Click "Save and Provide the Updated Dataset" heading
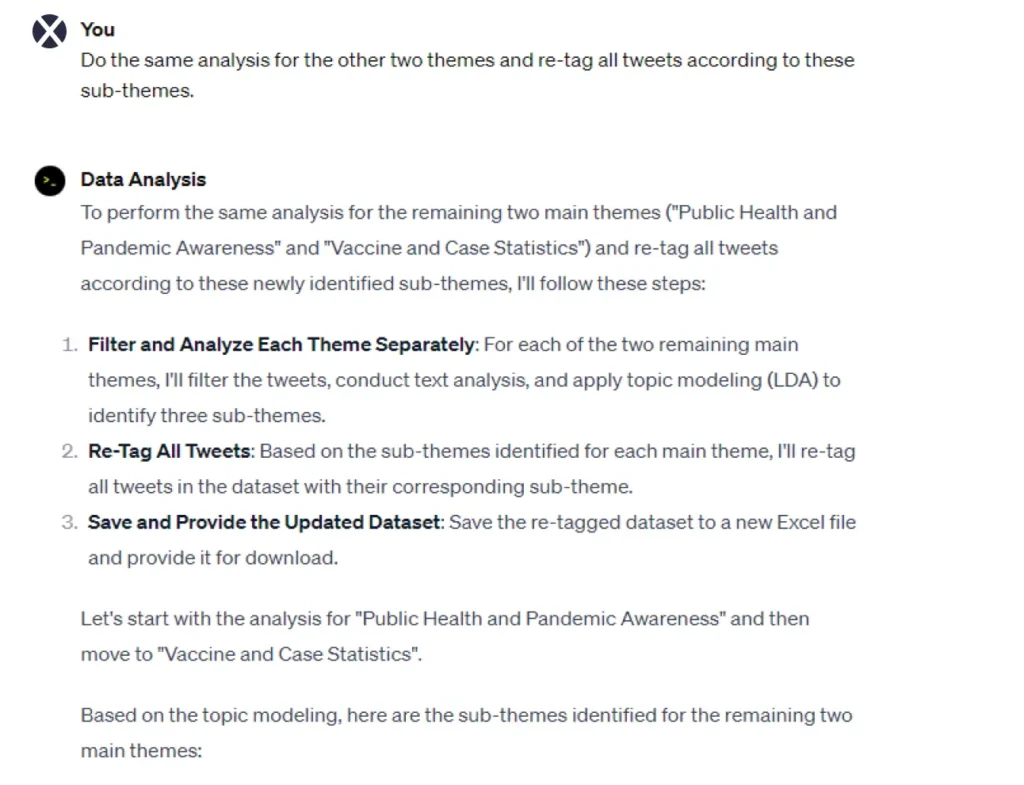This screenshot has width=1024, height=785. pyautogui.click(x=264, y=522)
